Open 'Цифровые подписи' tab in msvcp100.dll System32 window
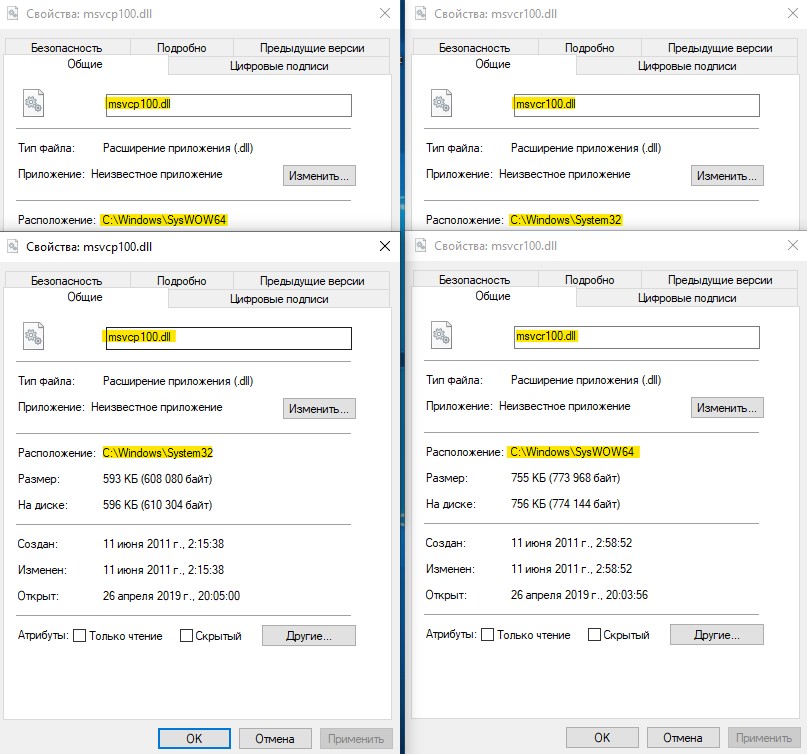The image size is (807, 754). pyautogui.click(x=279, y=299)
